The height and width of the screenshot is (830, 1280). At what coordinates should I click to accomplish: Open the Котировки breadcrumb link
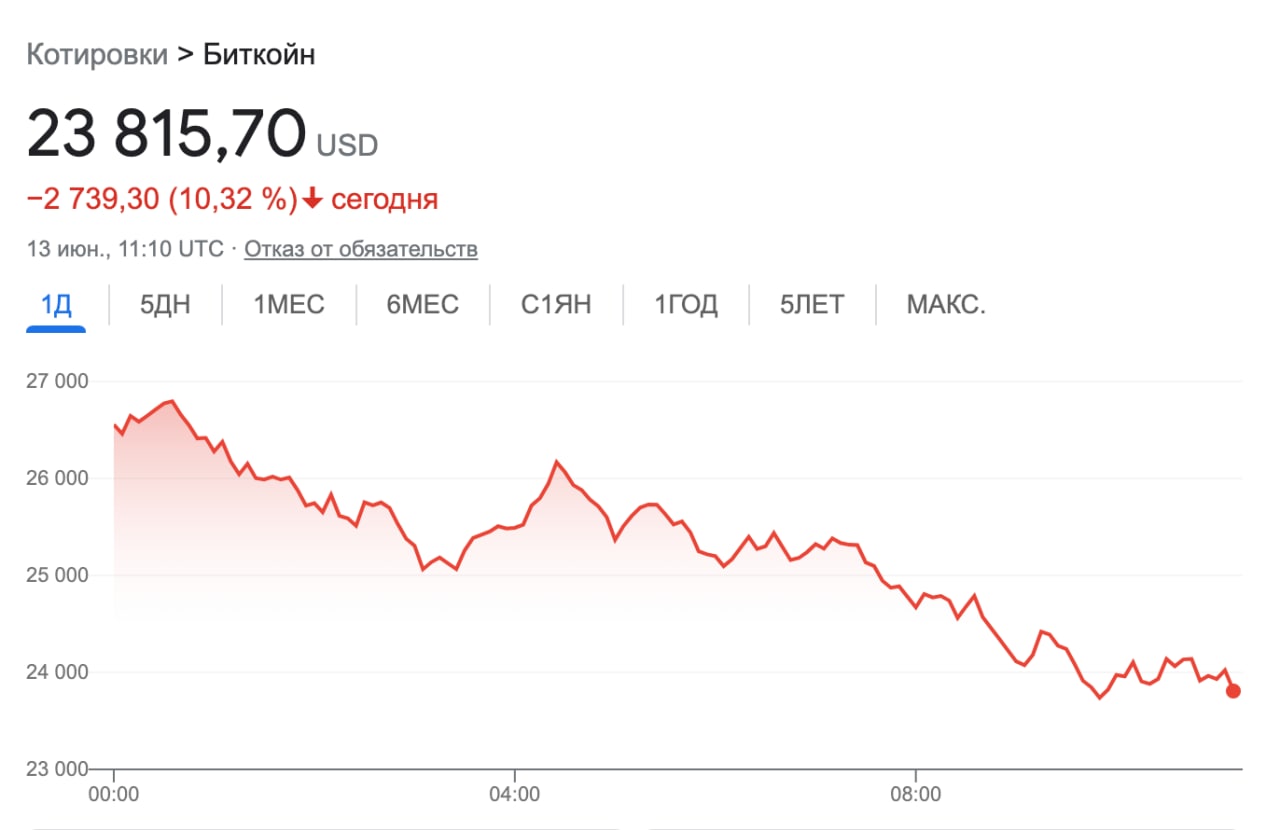97,54
